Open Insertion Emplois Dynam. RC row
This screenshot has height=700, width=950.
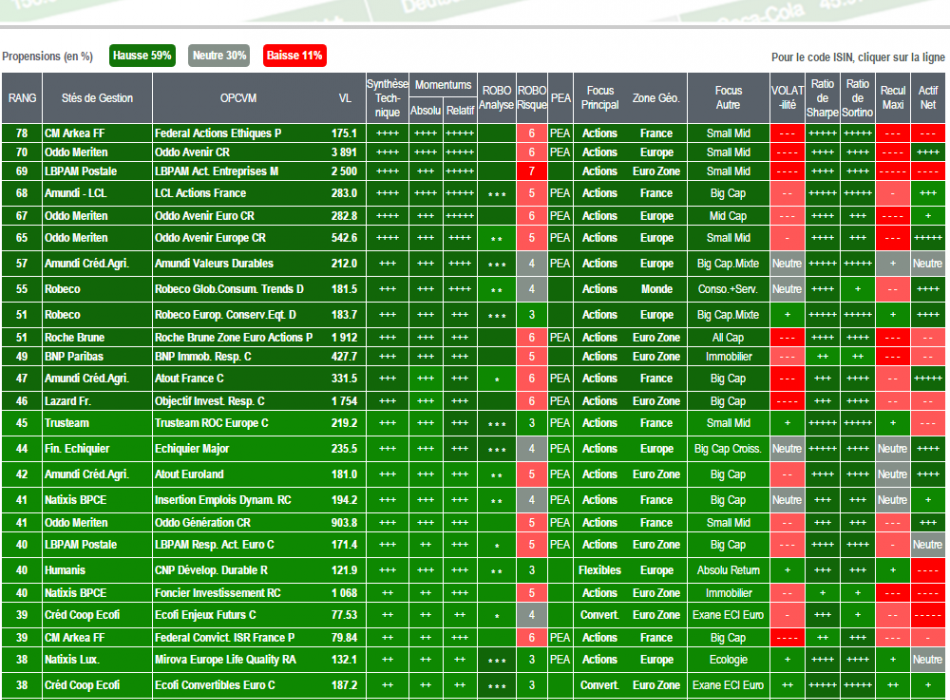473,500
